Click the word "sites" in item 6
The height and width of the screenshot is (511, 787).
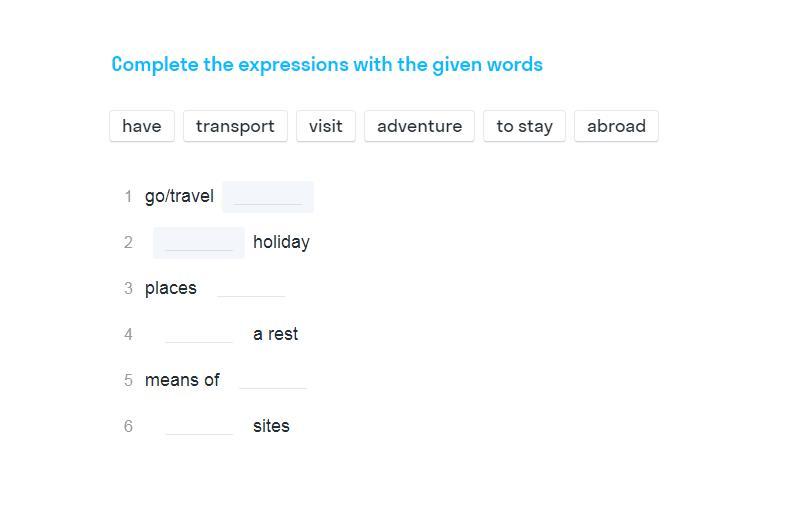271,426
